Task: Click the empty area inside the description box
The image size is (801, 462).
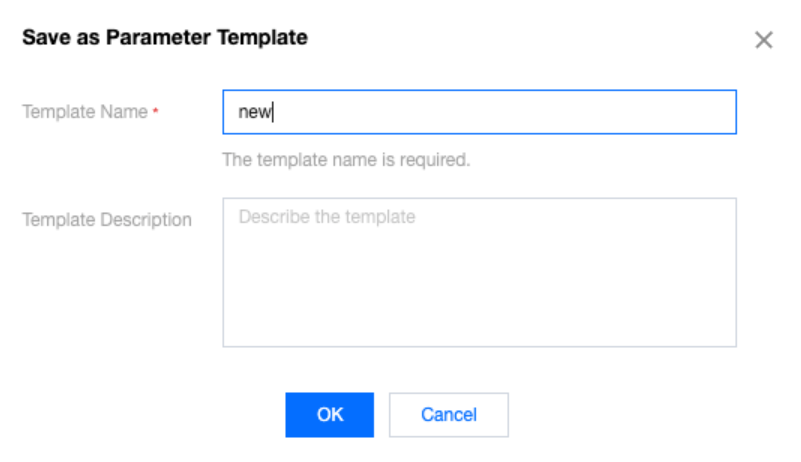Action: click(479, 295)
